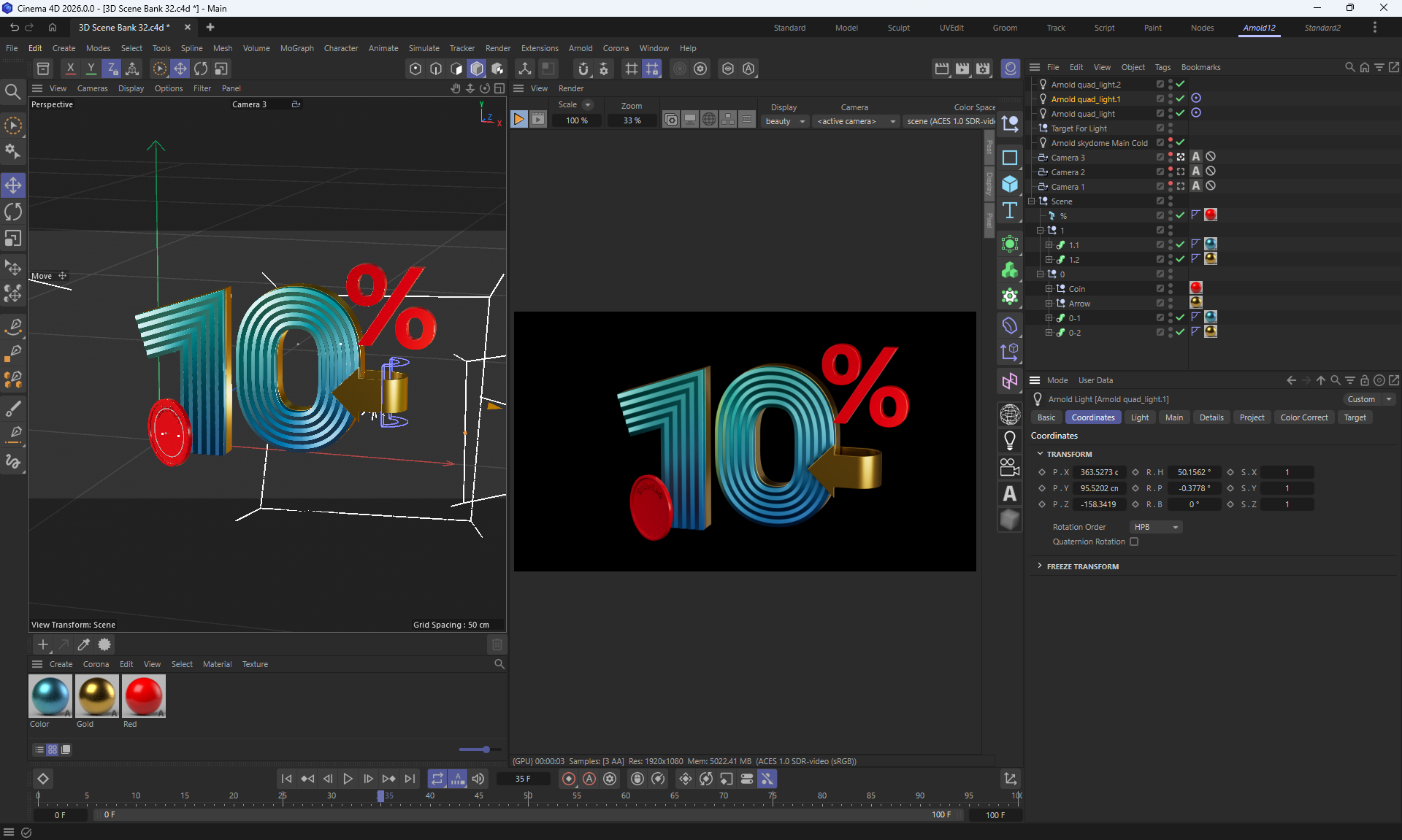Select the Scale tool in left toolbar

pos(13,239)
